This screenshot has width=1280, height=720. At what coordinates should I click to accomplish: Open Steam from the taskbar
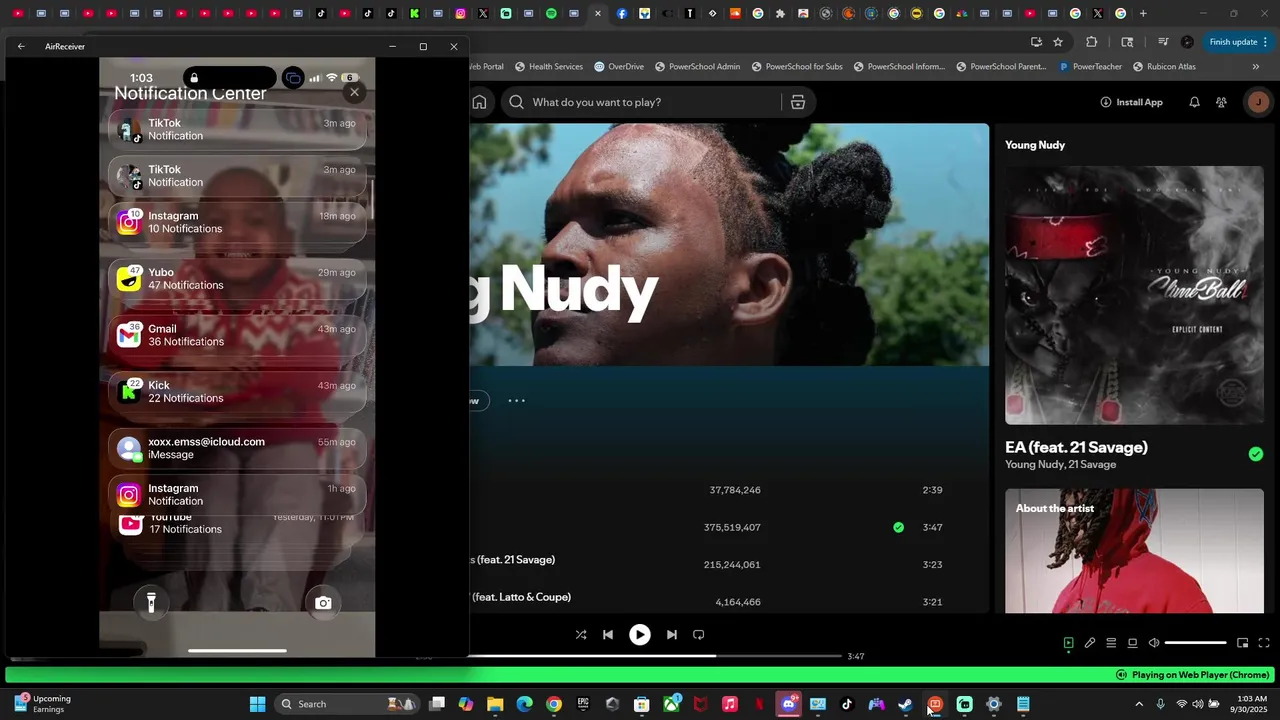(x=906, y=704)
